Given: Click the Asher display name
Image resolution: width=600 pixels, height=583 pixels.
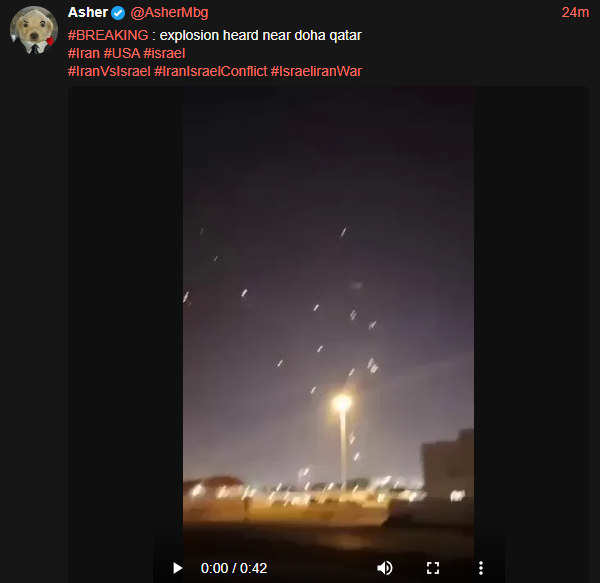Looking at the screenshot, I should 88,12.
